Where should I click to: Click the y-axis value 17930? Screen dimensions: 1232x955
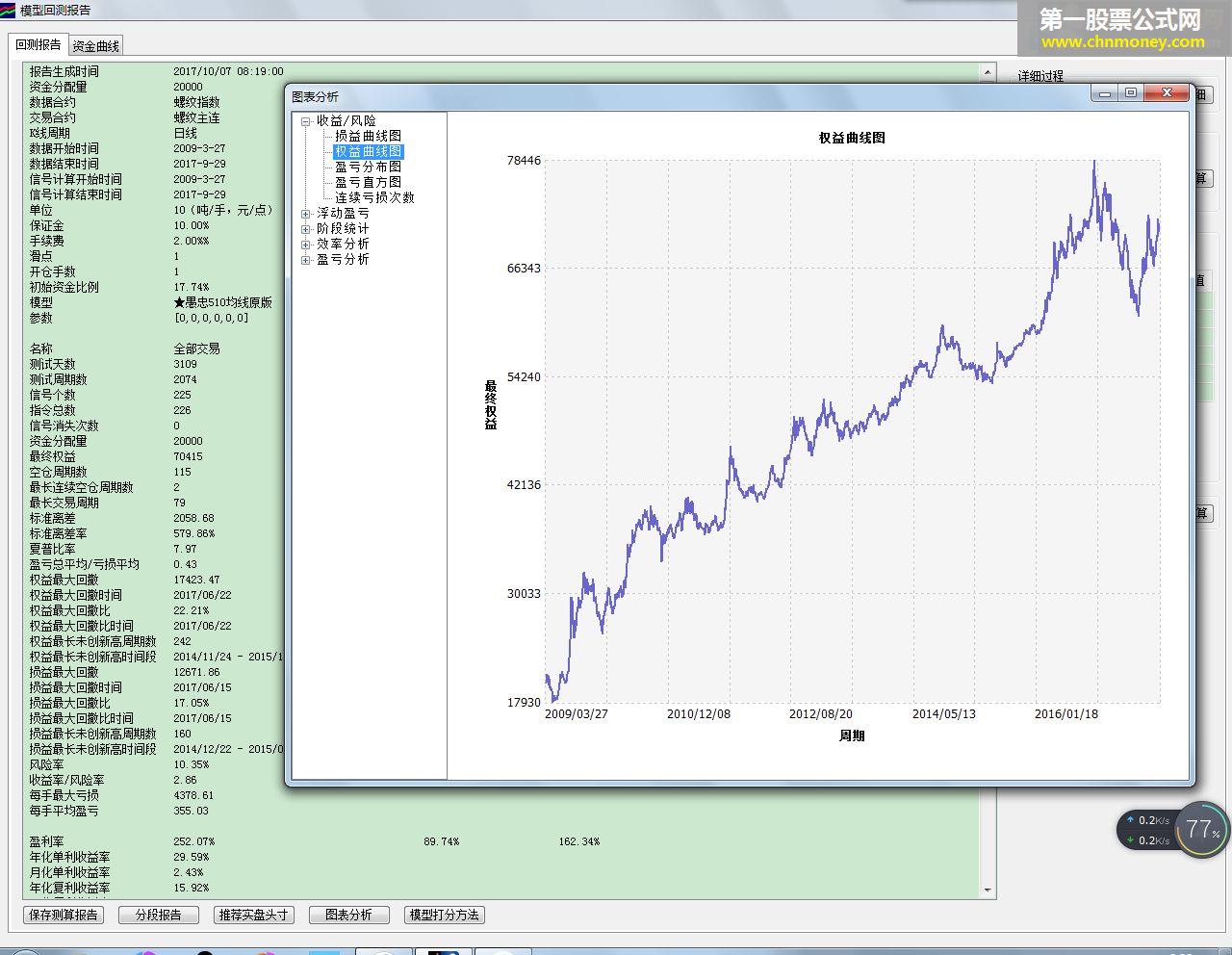click(x=524, y=702)
